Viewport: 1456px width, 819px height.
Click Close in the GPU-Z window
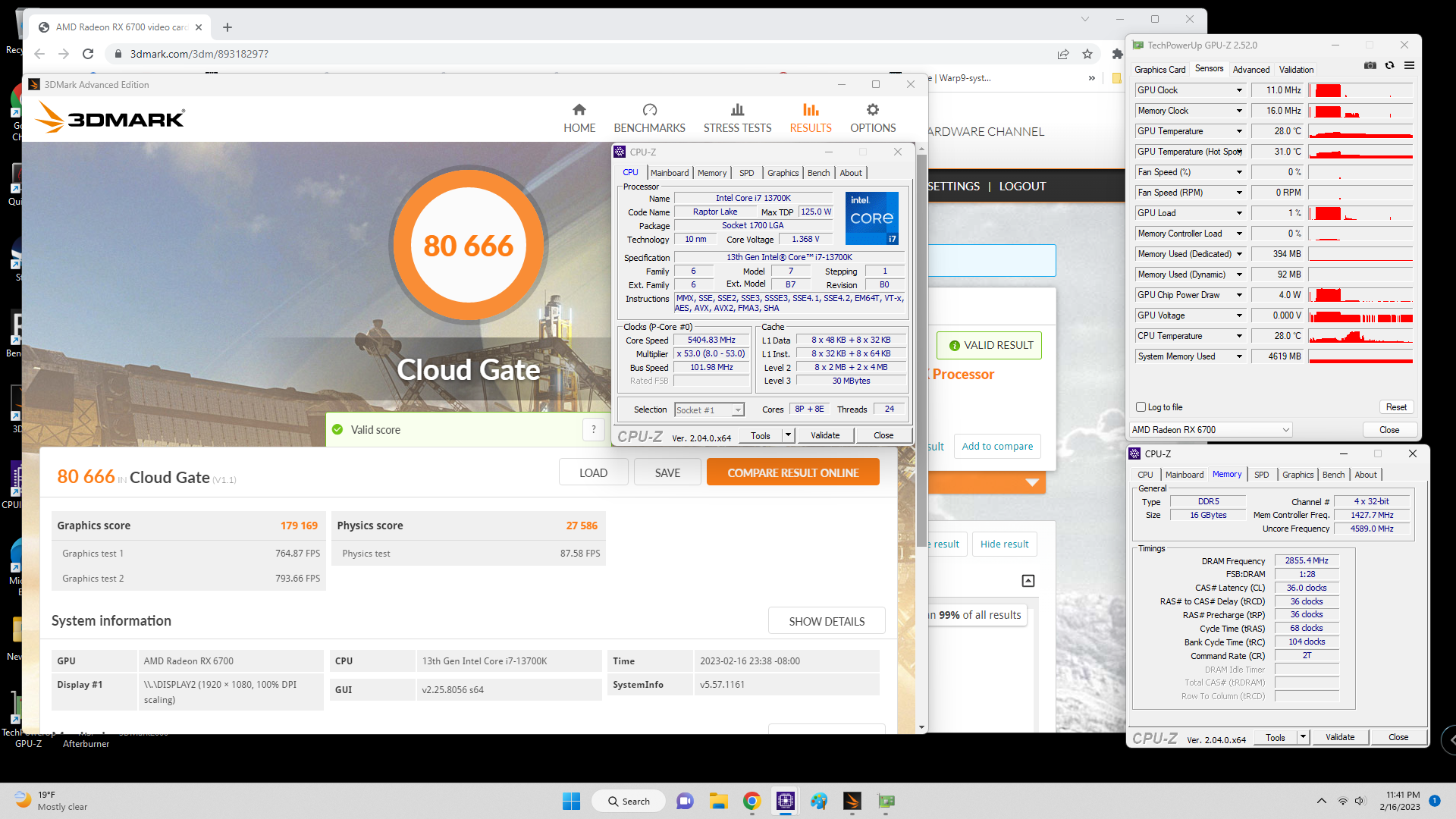point(1389,430)
